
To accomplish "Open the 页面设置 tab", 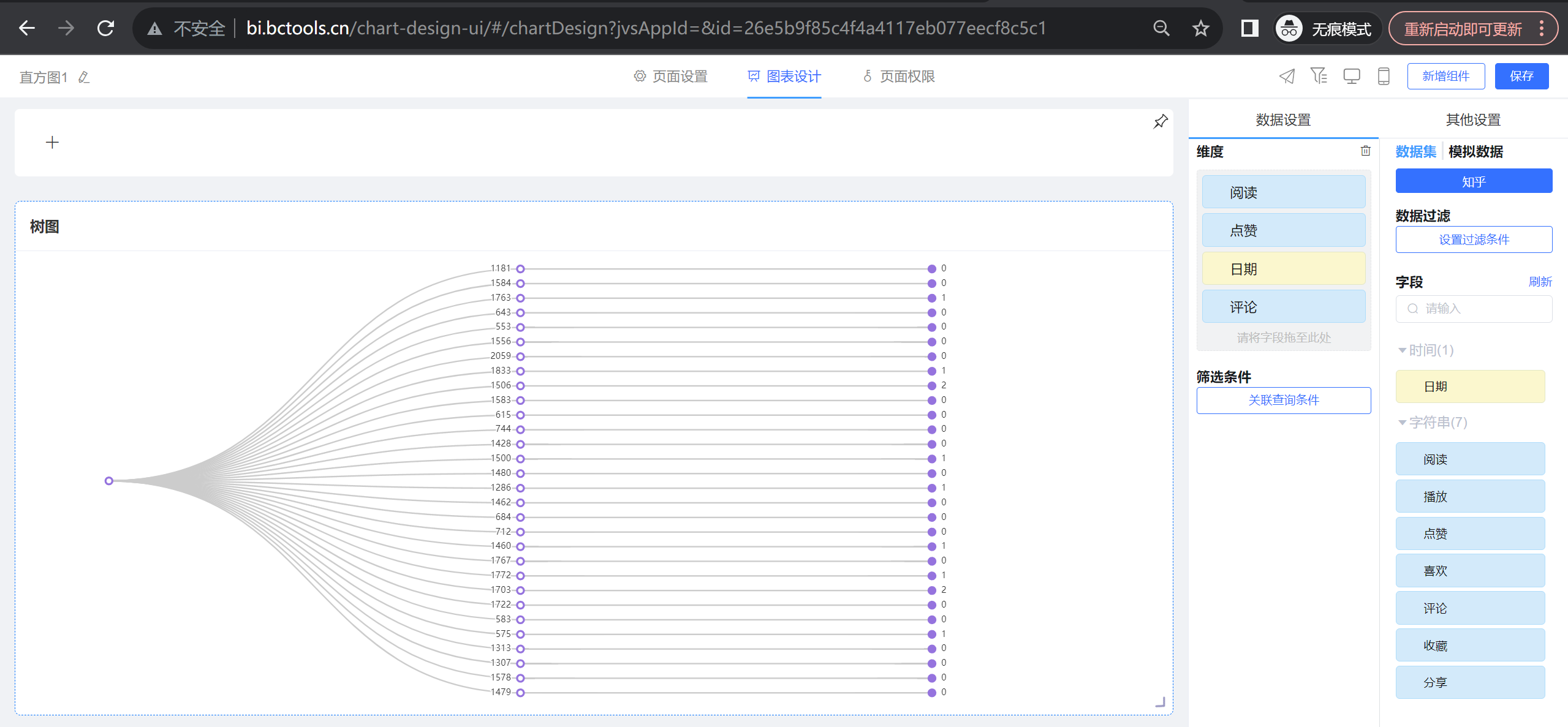I will click(x=670, y=77).
